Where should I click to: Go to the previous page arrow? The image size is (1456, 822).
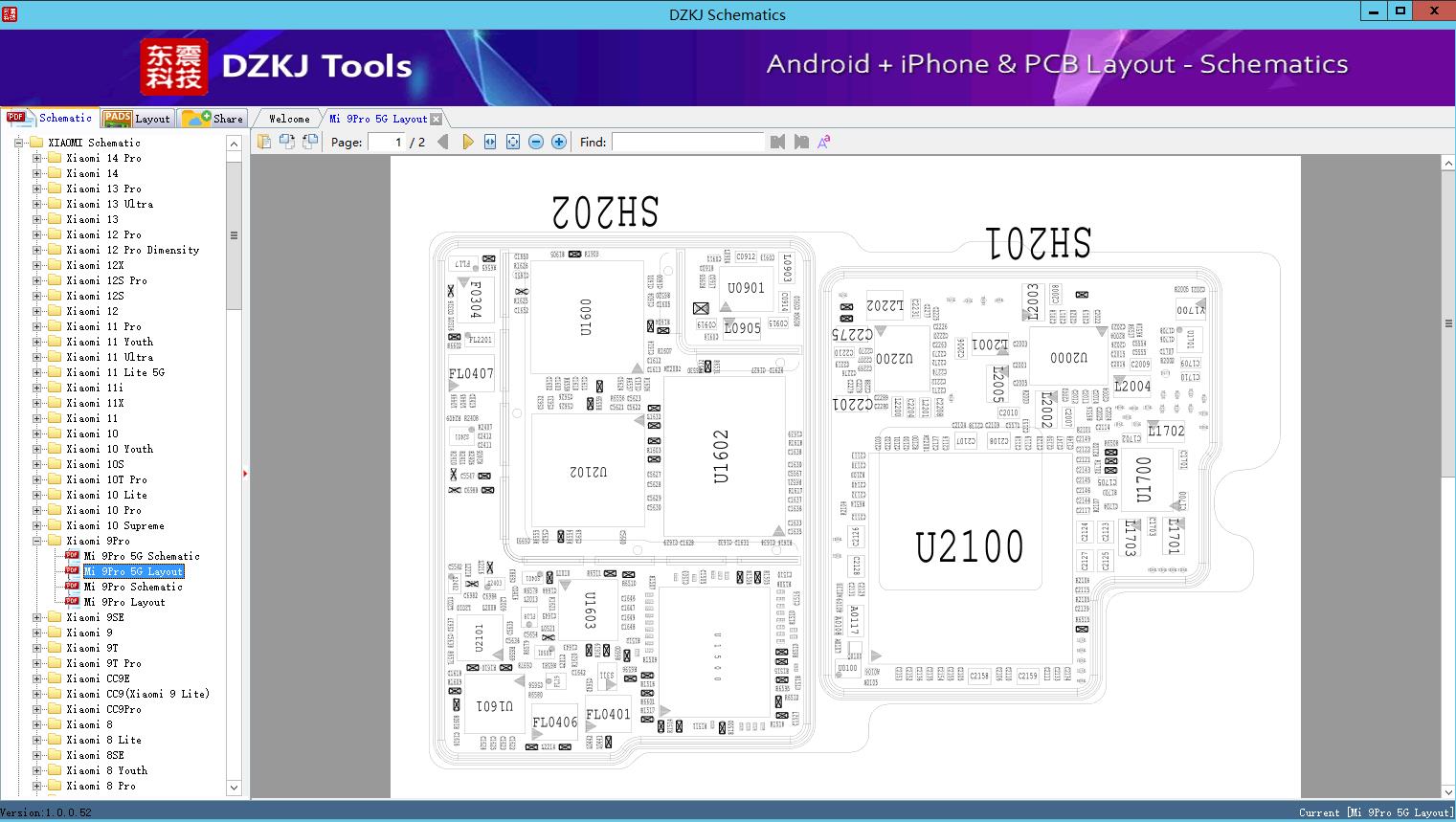pos(442,142)
